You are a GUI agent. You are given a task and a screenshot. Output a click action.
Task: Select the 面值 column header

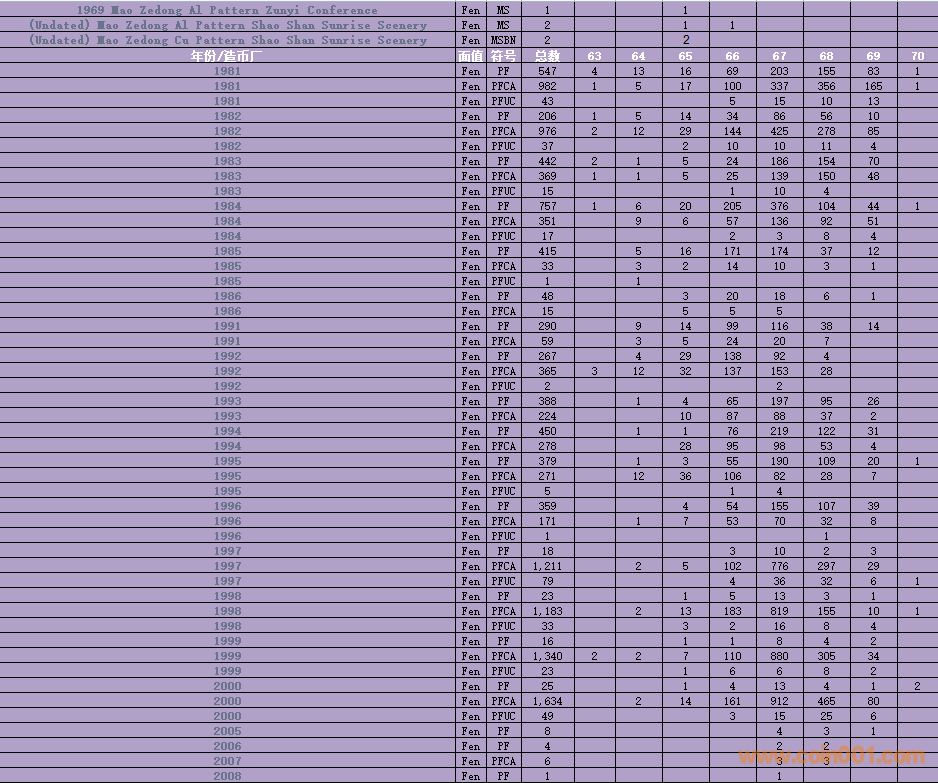(470, 56)
